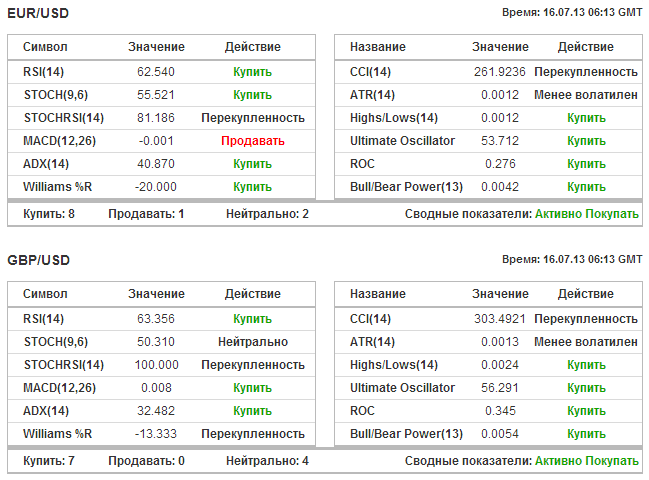Click the RSI value 62.540

click(x=156, y=72)
